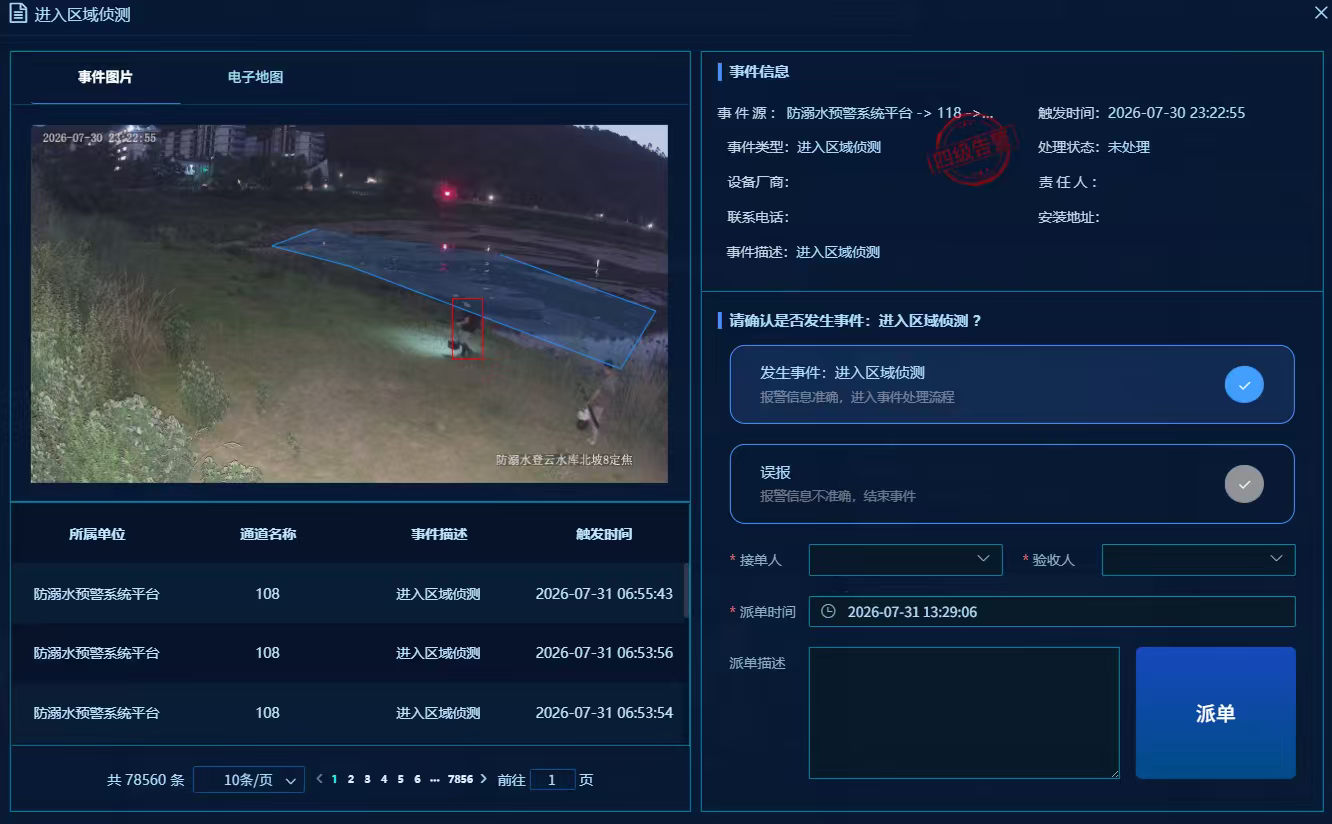Image resolution: width=1332 pixels, height=824 pixels.
Task: Go to page 4 of the event list
Action: tap(384, 779)
